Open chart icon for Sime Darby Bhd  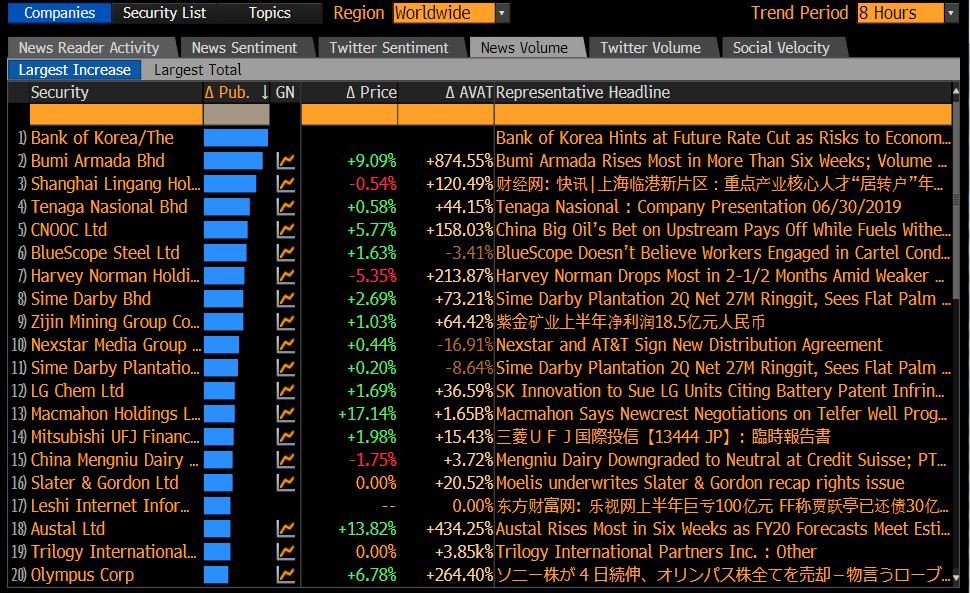click(x=285, y=299)
